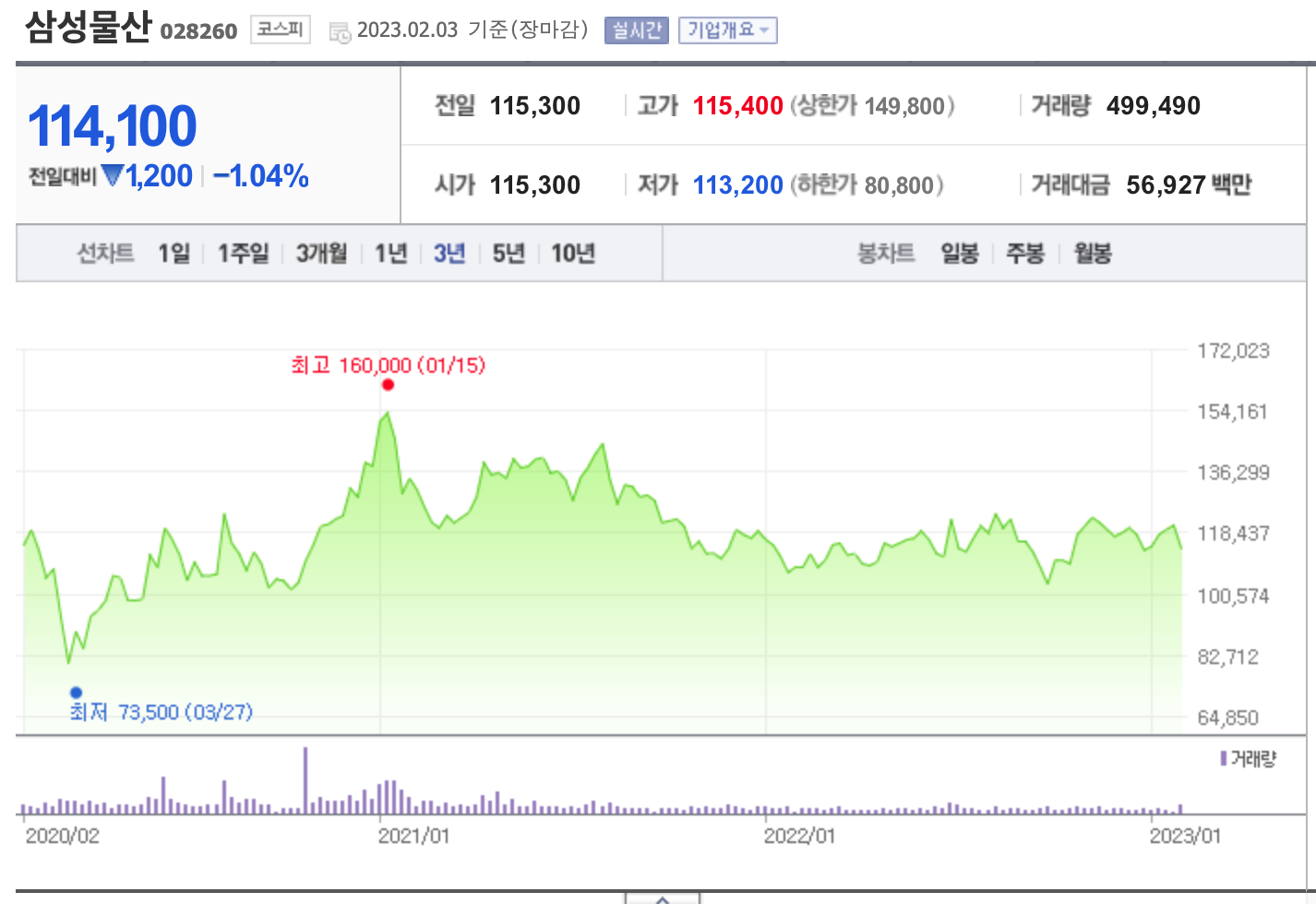The image size is (1316, 904).
Task: Select the 1주일 line chart tab
Action: tap(244, 253)
